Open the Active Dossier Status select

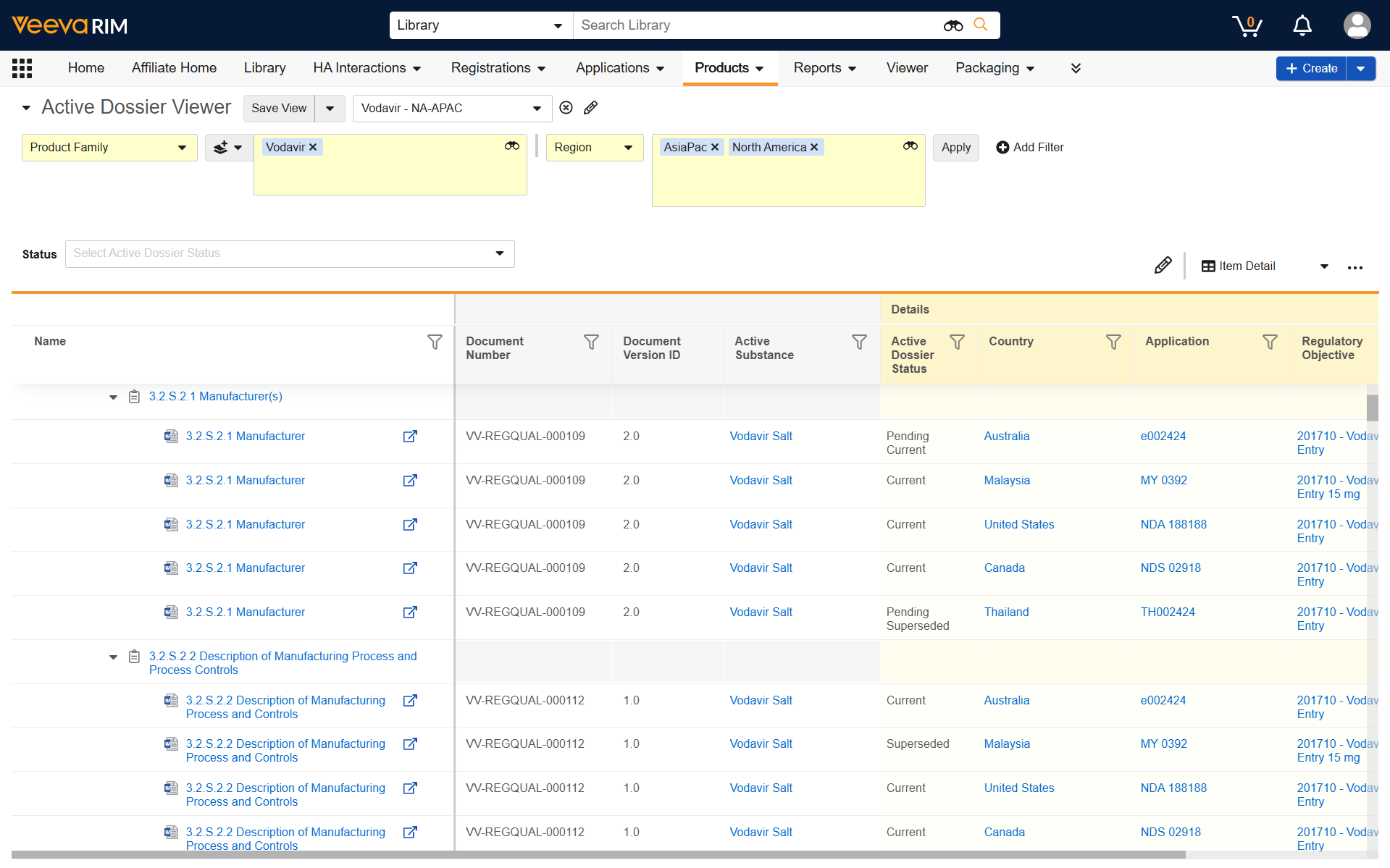290,254
